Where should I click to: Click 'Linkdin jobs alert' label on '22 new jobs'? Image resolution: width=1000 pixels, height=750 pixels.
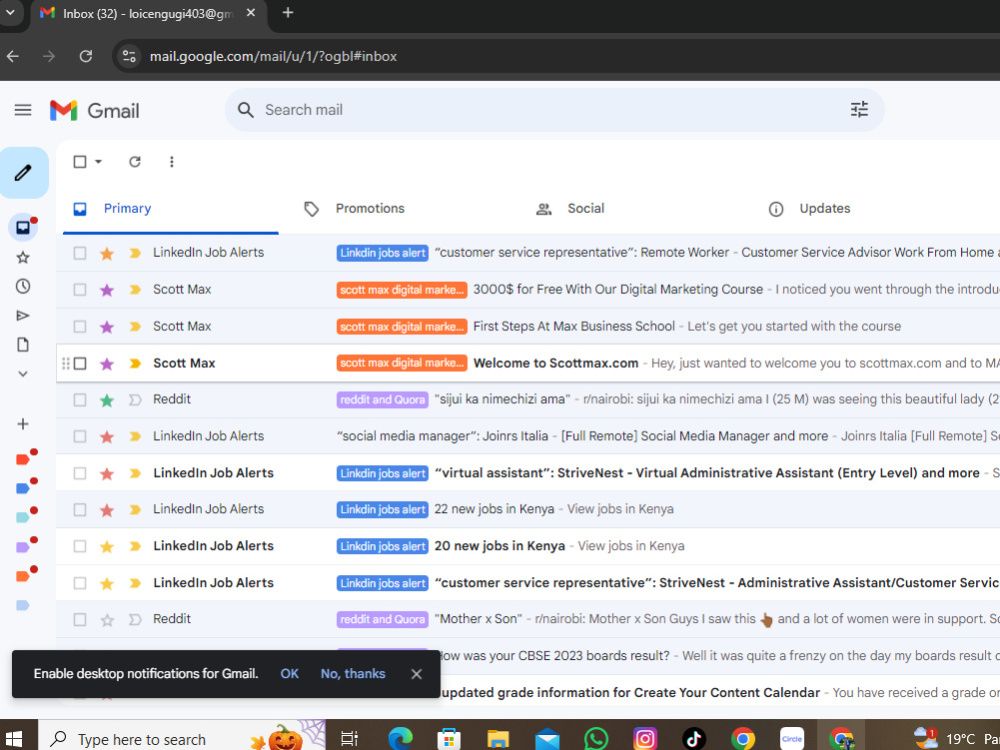tap(383, 510)
